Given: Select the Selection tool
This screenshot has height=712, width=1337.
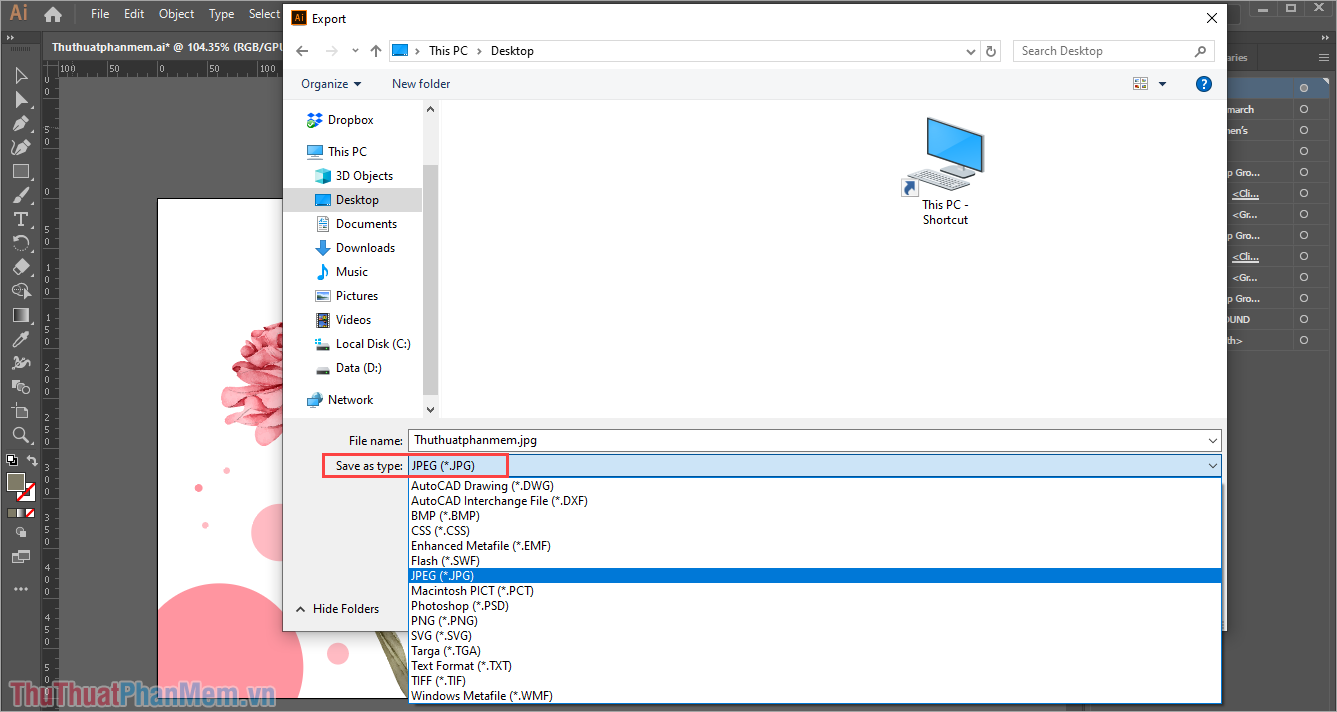Looking at the screenshot, I should pos(20,75).
